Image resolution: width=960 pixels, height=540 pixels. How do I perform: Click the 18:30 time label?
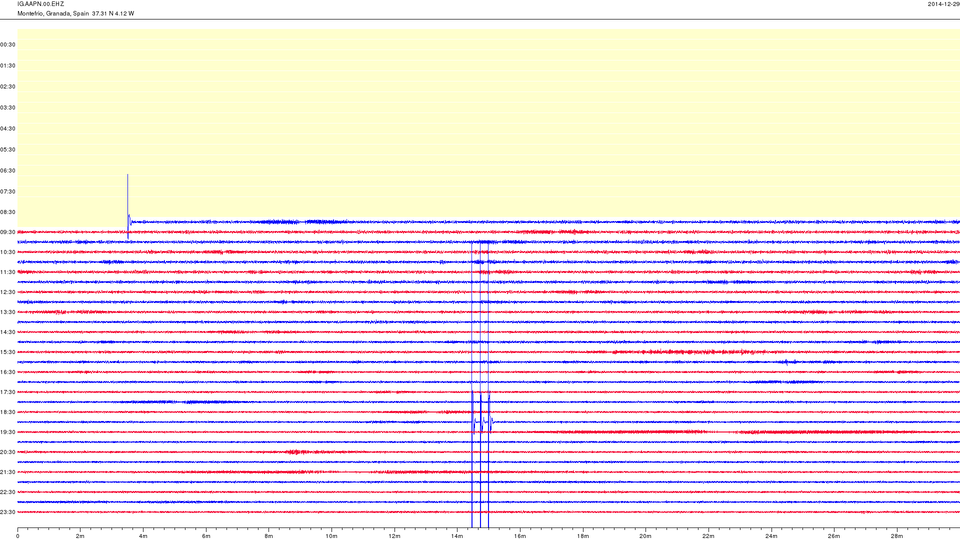point(8,412)
